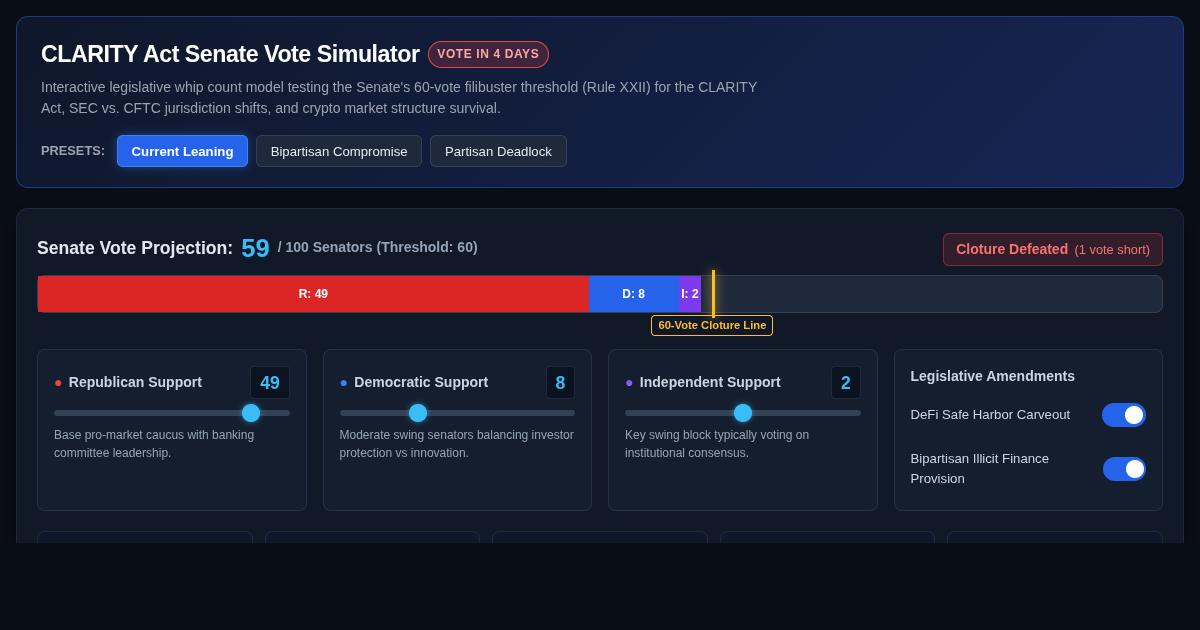Click the red dot beside Republican Support
Screen dimensions: 1200x630
click(58, 383)
